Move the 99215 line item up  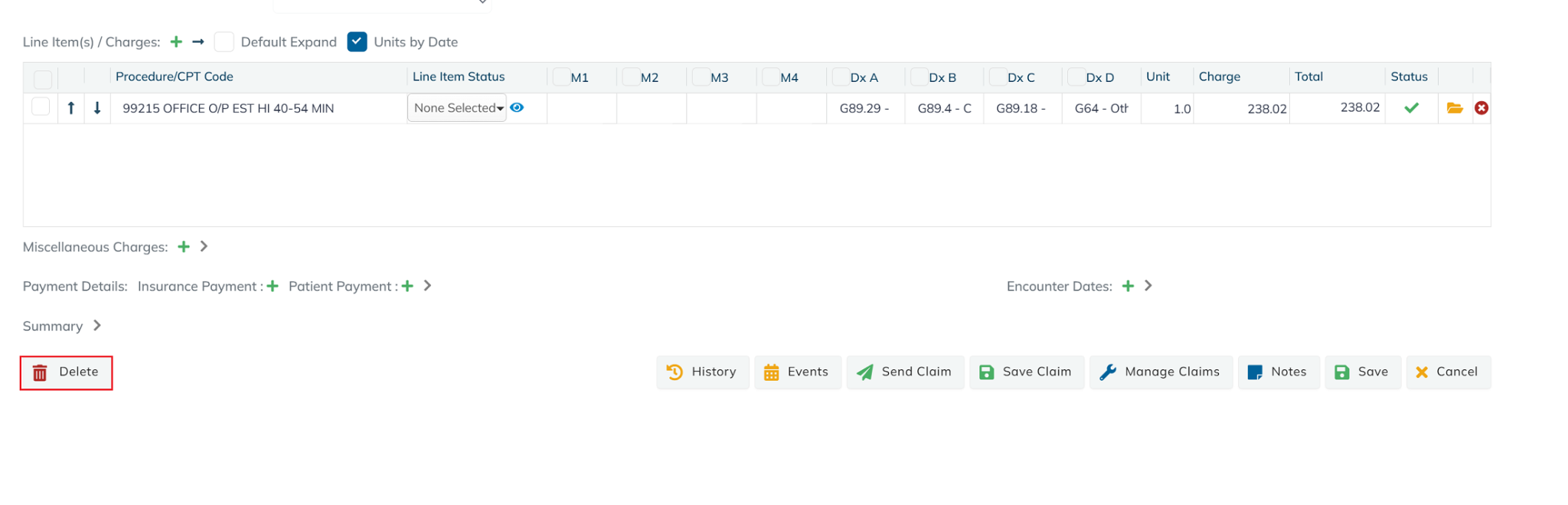point(71,108)
